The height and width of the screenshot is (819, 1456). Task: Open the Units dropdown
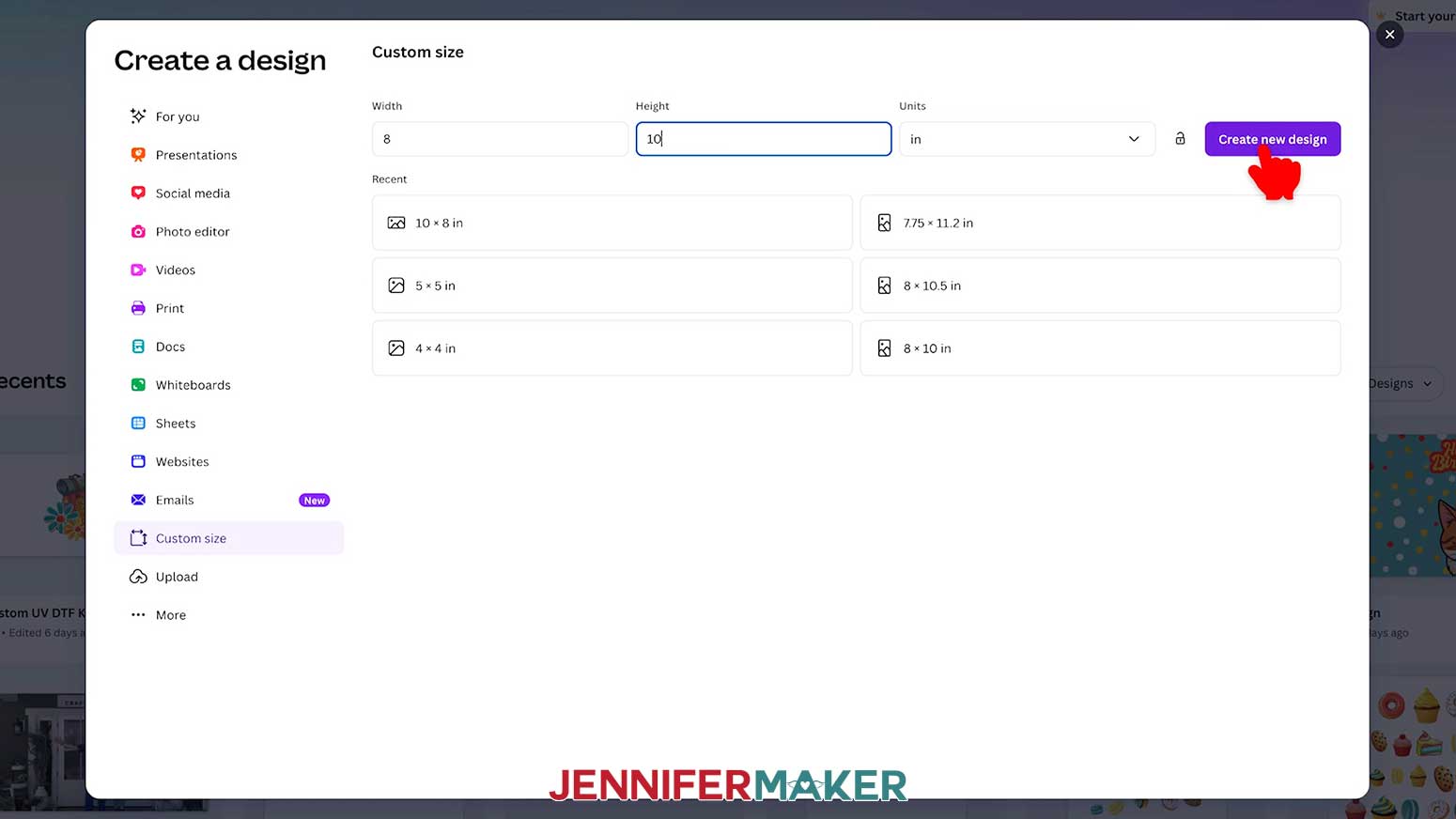point(1027,139)
